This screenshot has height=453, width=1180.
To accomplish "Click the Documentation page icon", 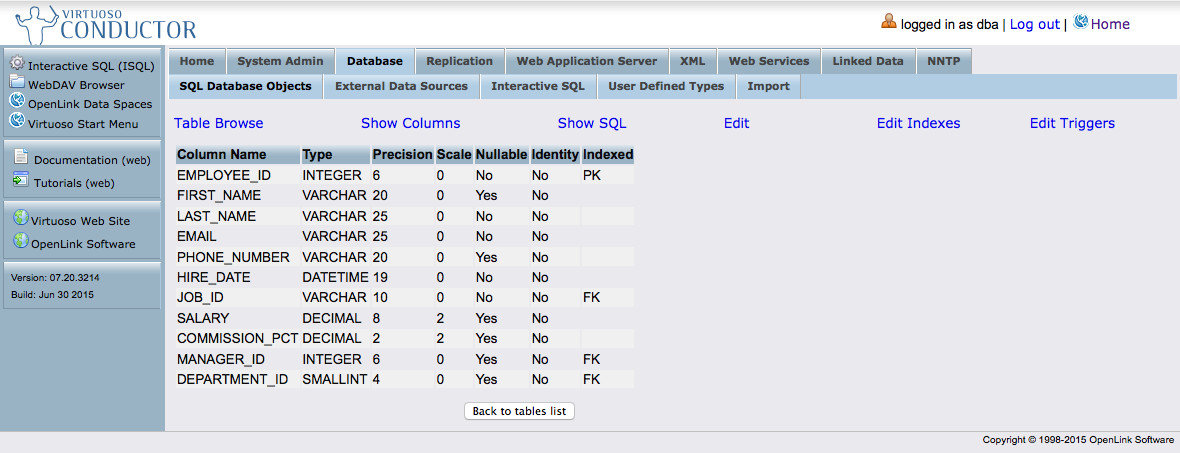I will point(21,157).
